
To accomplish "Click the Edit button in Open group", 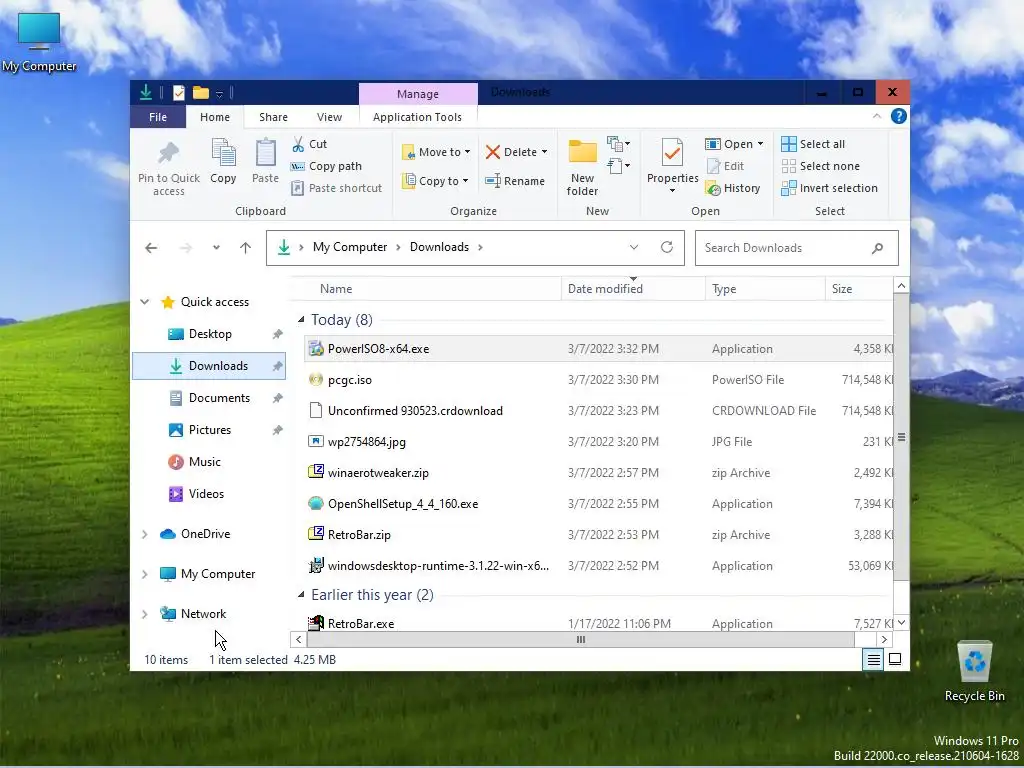I will click(726, 167).
